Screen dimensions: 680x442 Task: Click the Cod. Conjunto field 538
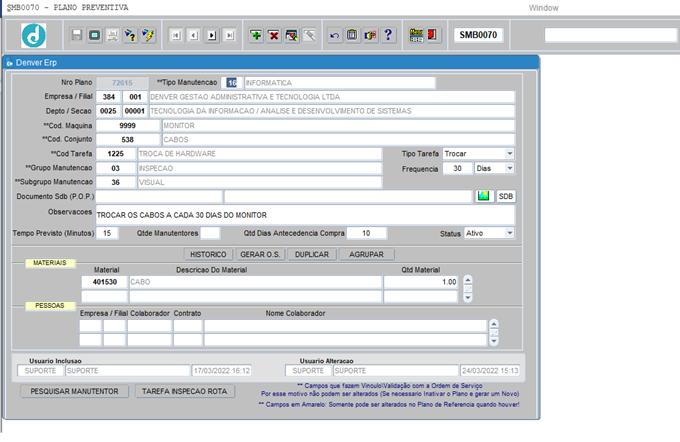128,140
